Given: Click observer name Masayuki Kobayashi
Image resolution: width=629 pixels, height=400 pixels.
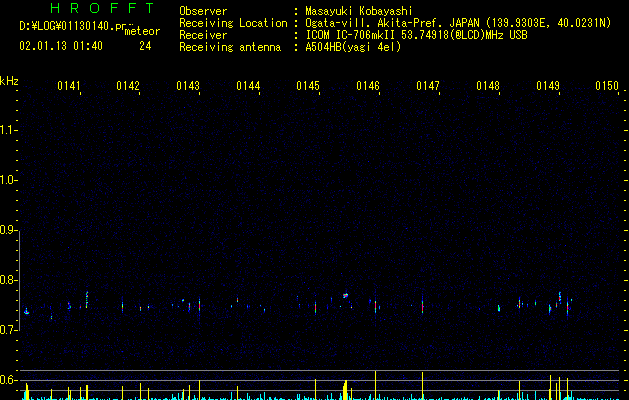Looking at the screenshot, I should (x=359, y=11).
